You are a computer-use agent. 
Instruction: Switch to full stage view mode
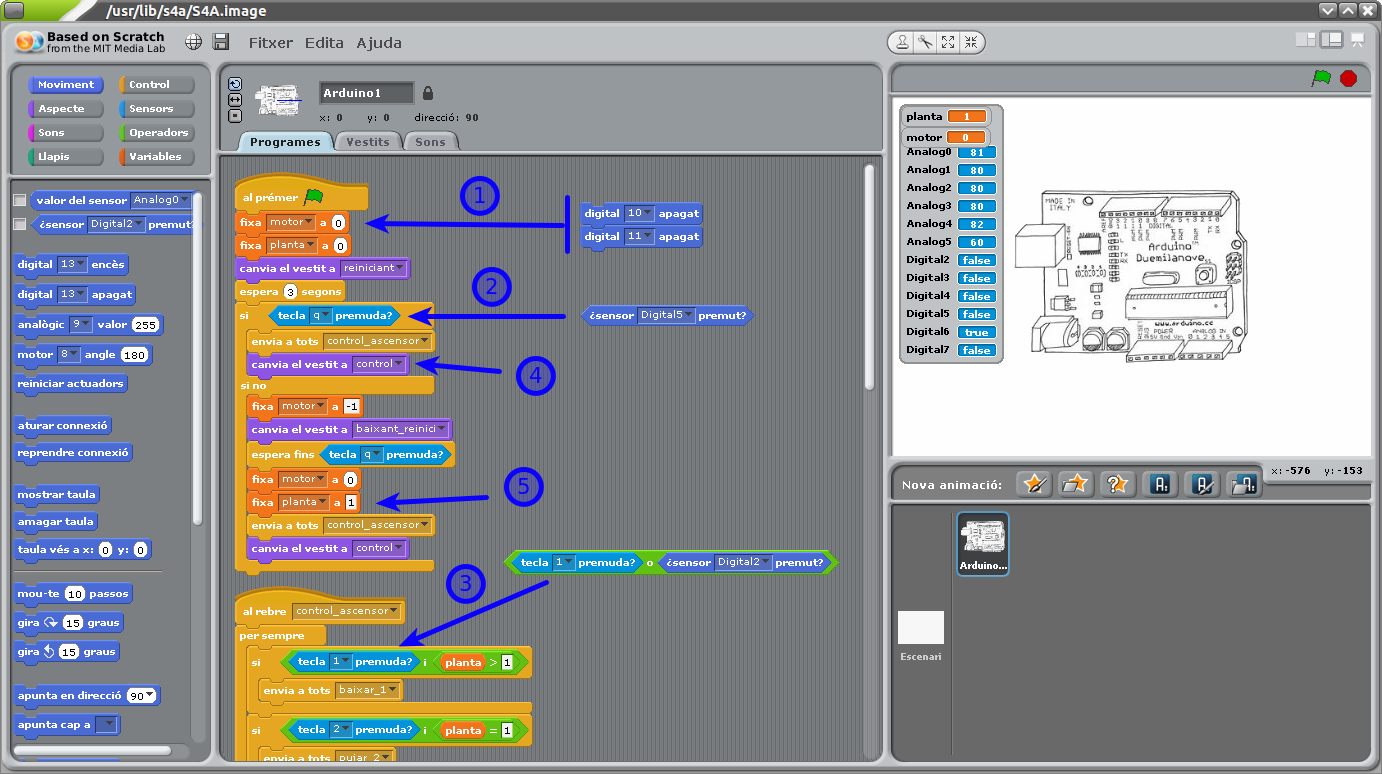(x=1331, y=40)
